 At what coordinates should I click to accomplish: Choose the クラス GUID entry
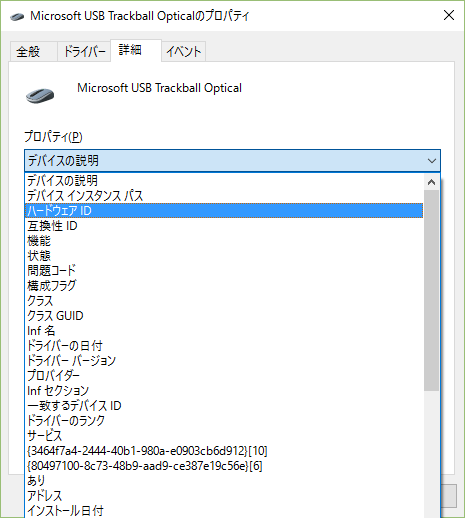tap(224, 316)
